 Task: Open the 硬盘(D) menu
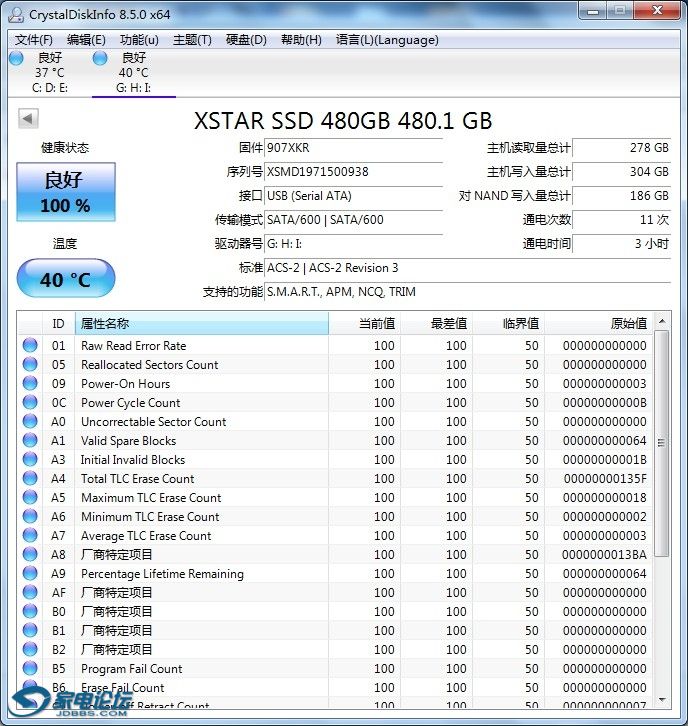click(x=246, y=40)
